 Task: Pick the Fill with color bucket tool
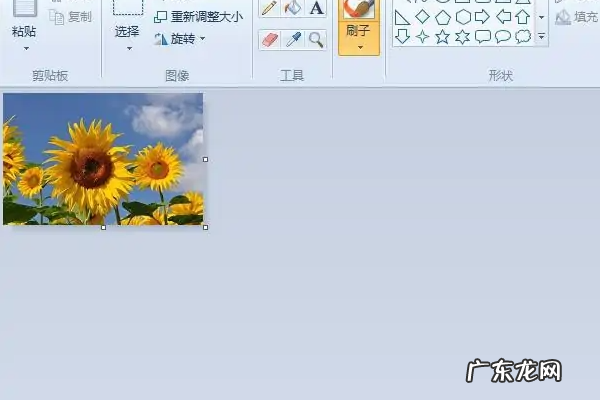click(x=292, y=8)
